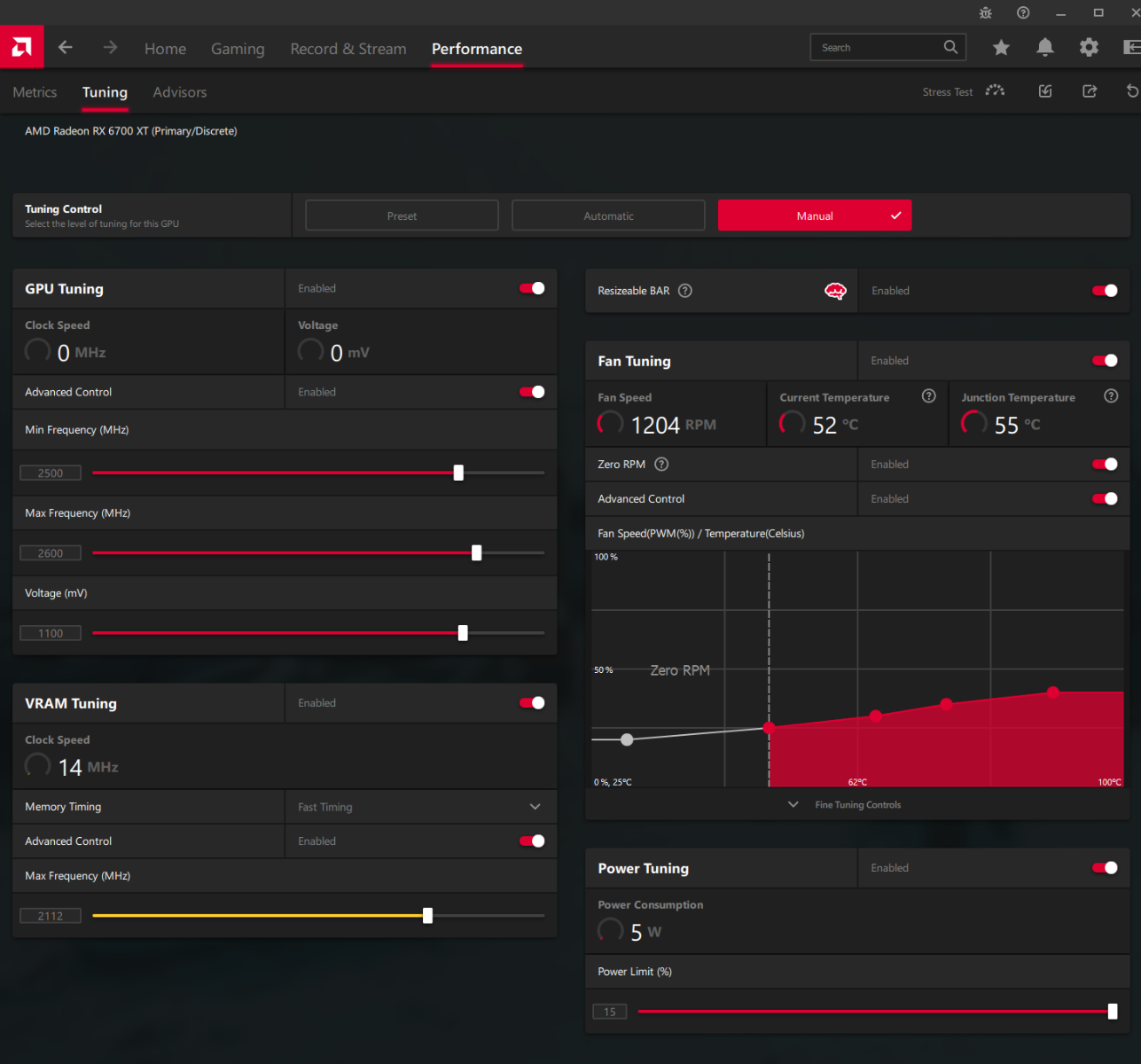Toggle Power Tuning switch

[x=1105, y=868]
